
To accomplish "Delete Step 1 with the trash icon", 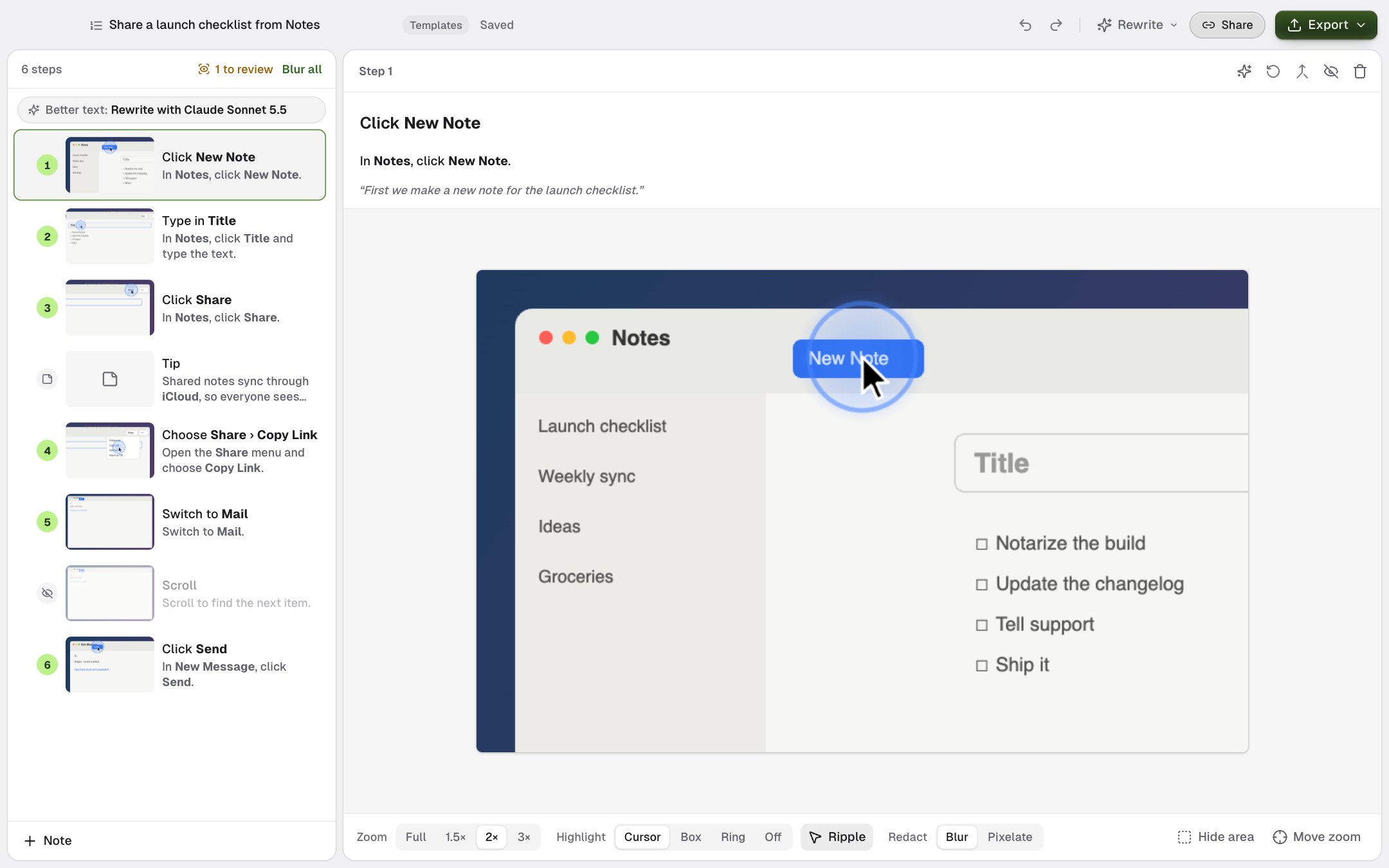I will pos(1360,71).
